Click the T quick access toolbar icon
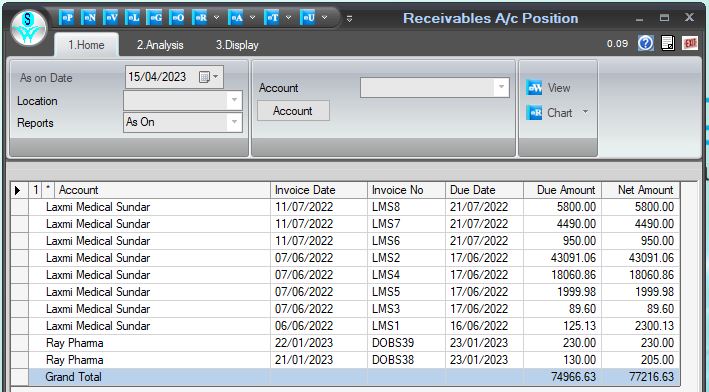This screenshot has height=392, width=709. (x=272, y=18)
